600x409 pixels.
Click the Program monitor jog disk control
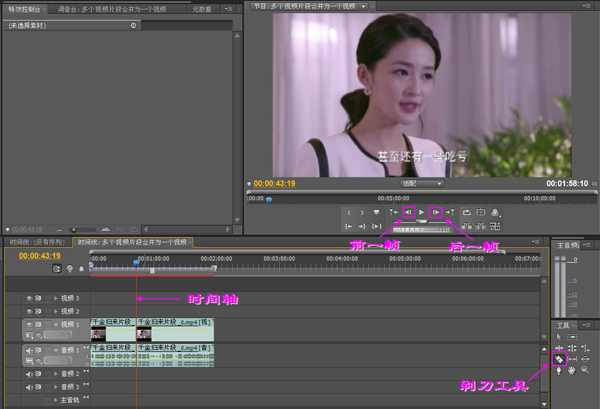coord(421,230)
